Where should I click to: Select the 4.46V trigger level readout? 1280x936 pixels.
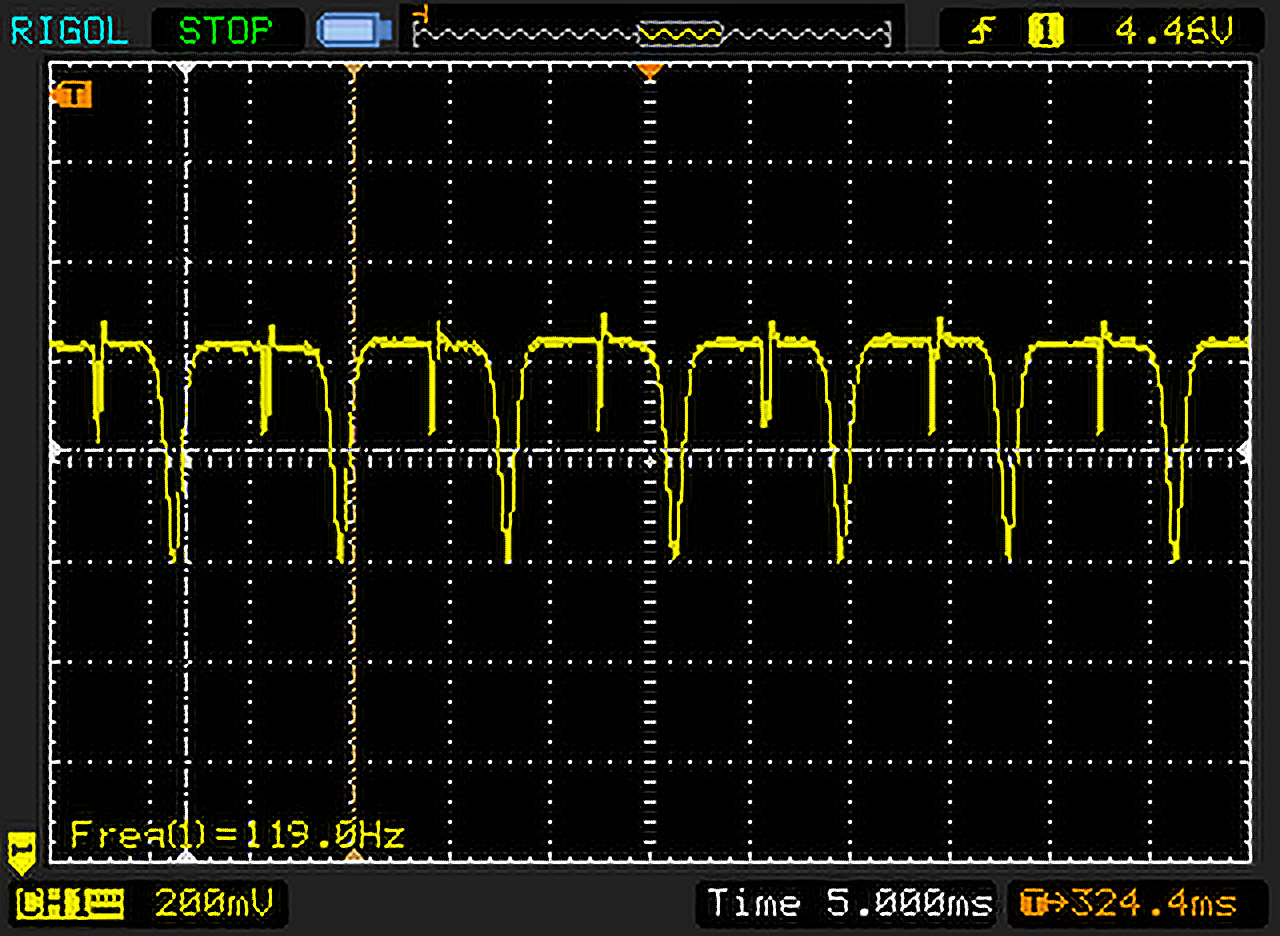1174,32
